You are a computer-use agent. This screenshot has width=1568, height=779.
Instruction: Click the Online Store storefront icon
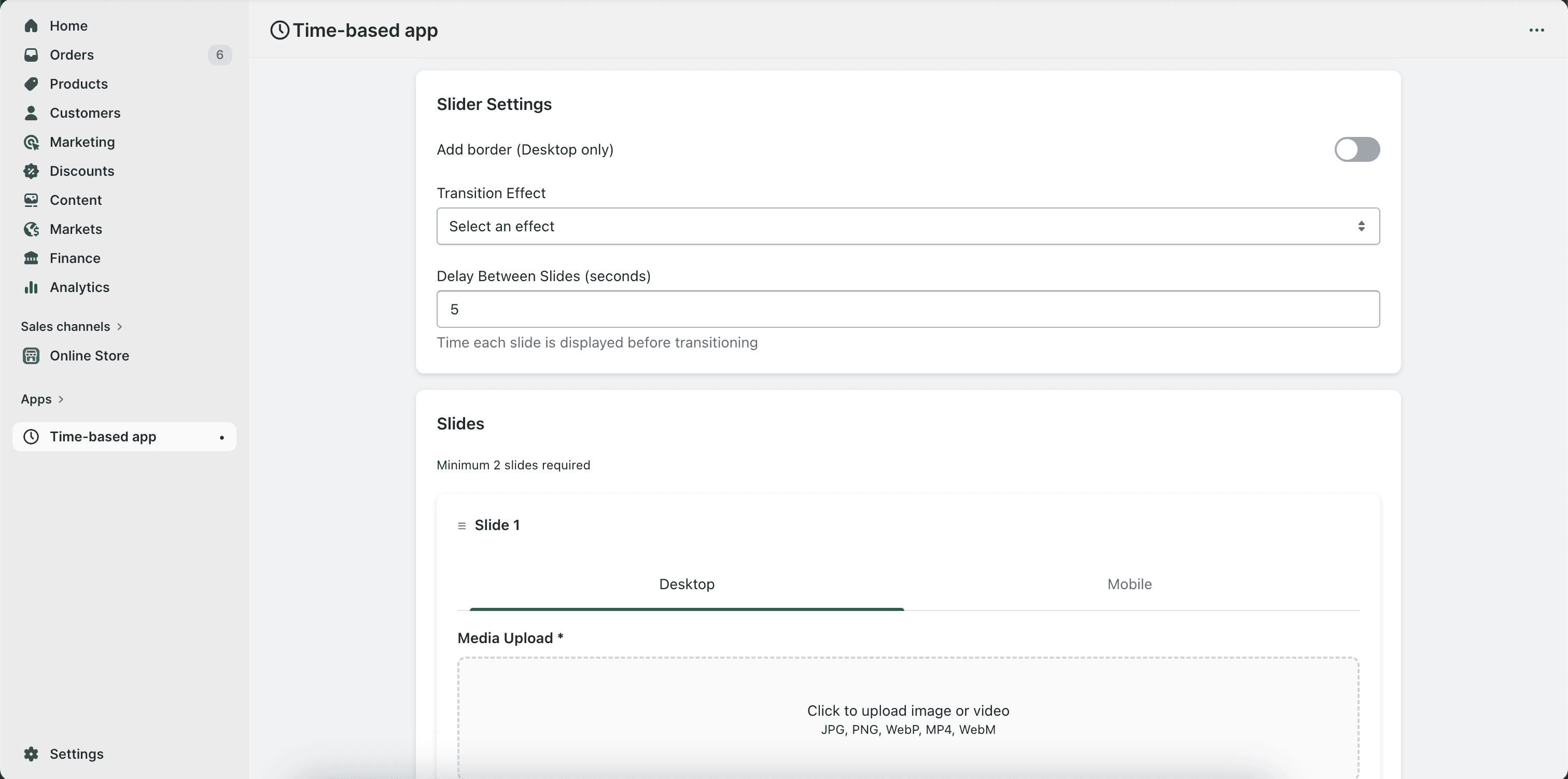click(31, 356)
